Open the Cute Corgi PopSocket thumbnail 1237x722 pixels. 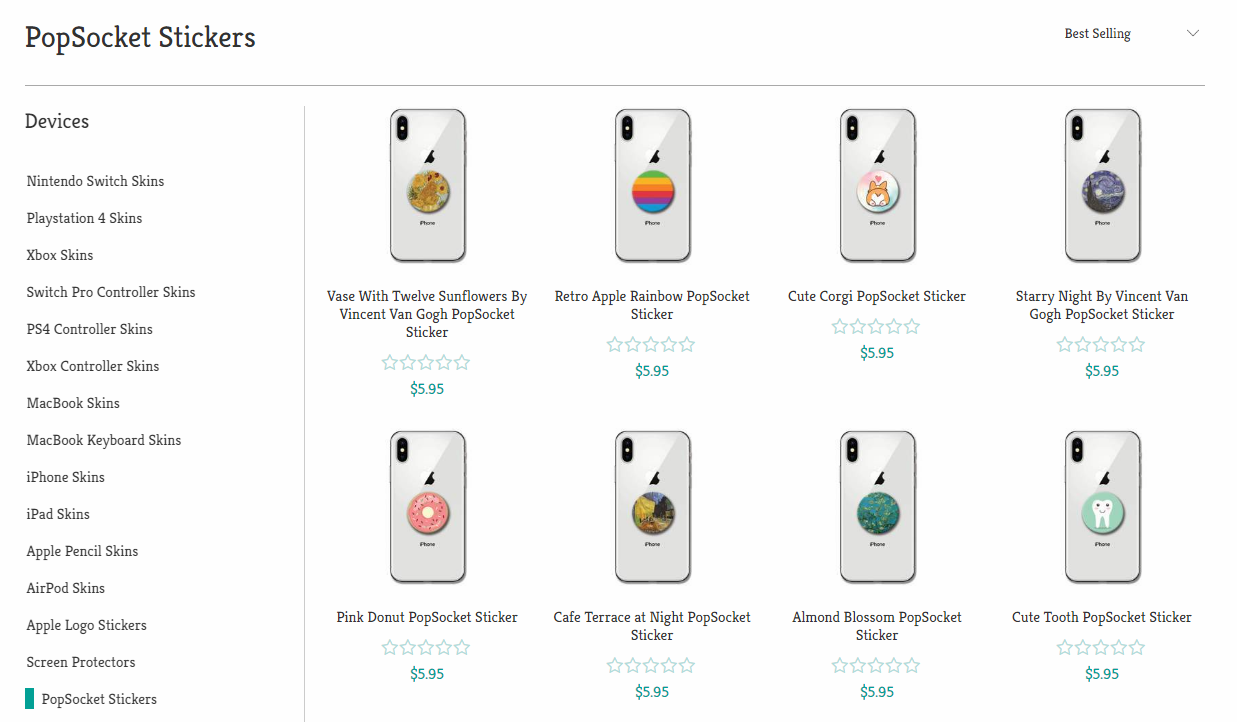click(x=877, y=186)
